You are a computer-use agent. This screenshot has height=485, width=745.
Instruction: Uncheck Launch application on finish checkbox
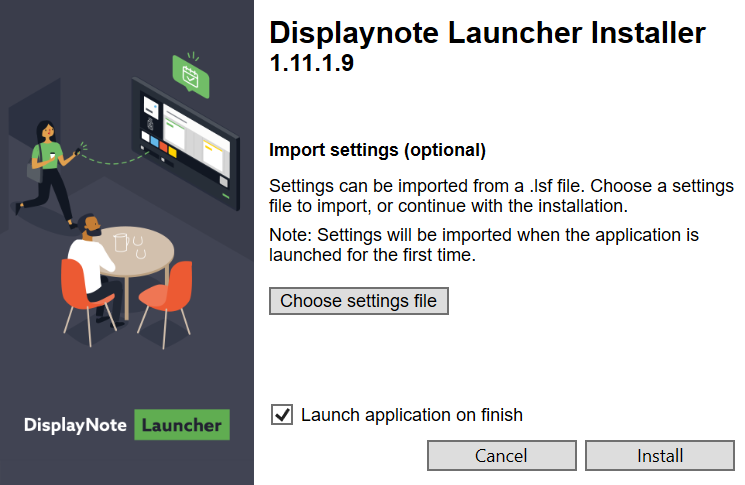282,415
